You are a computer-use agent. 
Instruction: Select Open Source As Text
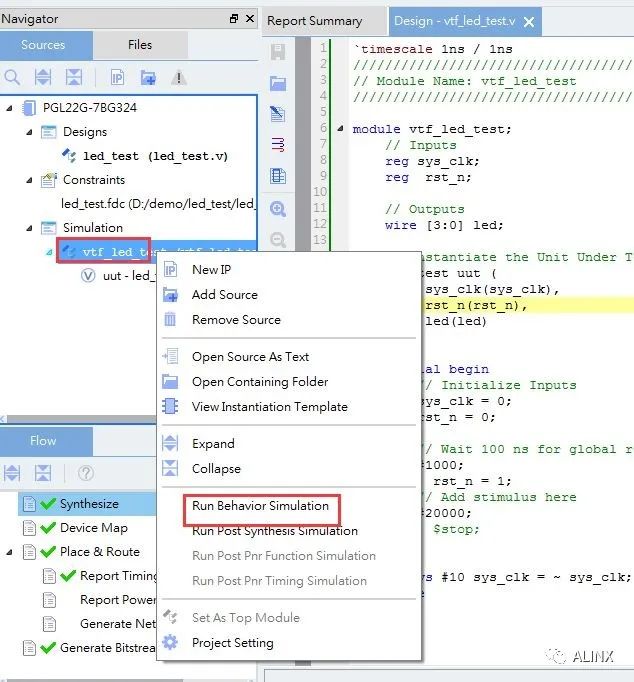289,357
